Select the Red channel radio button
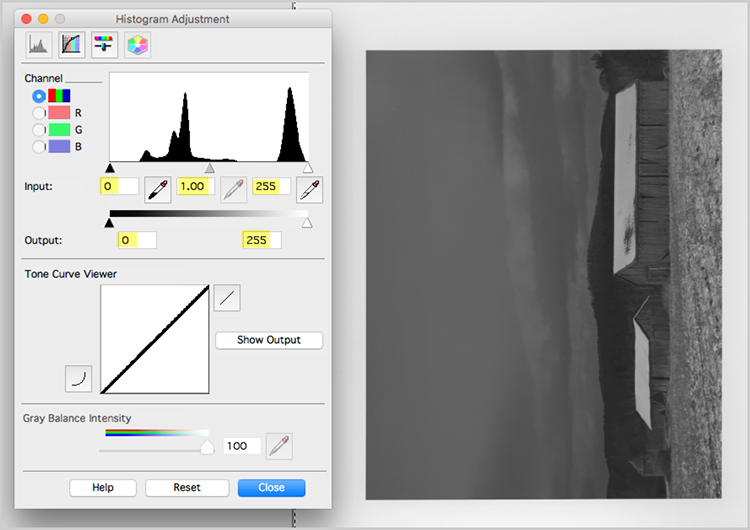750x530 pixels. [39, 113]
